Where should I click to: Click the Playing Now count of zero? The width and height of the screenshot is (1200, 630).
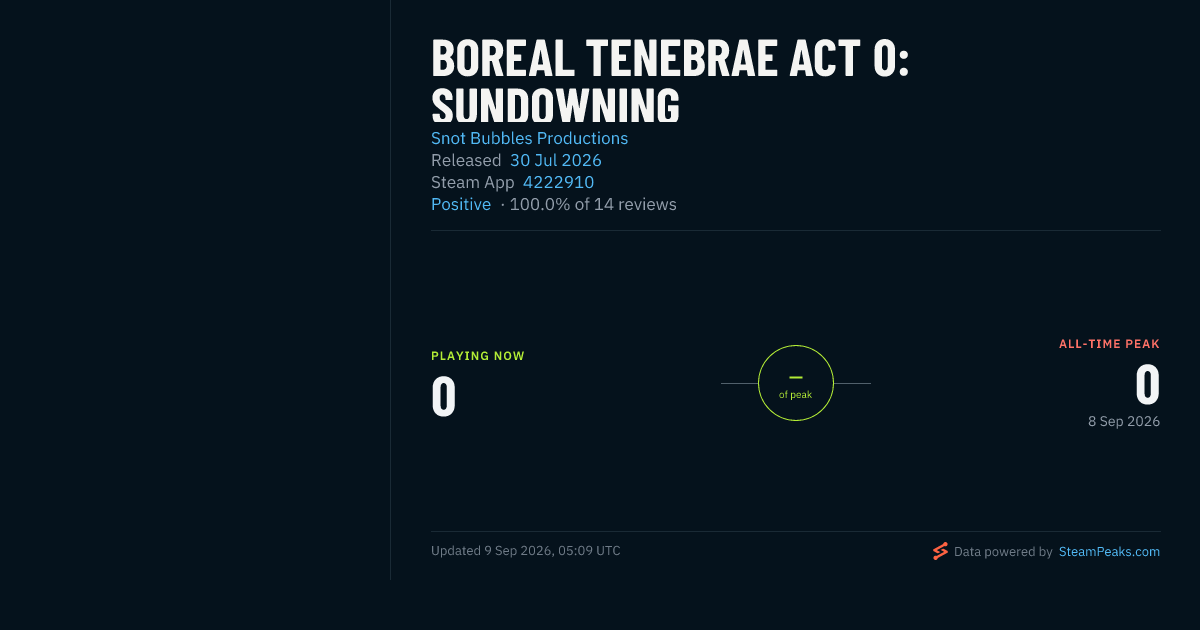point(444,396)
